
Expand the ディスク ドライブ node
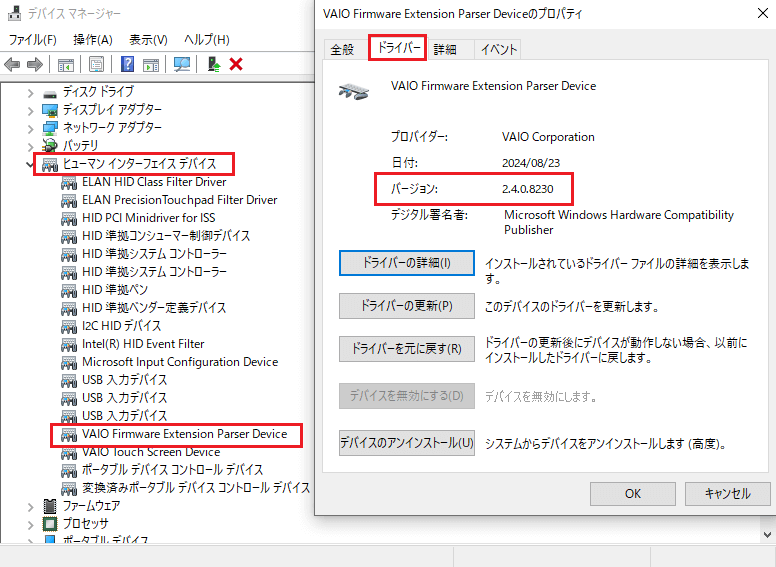(31, 93)
